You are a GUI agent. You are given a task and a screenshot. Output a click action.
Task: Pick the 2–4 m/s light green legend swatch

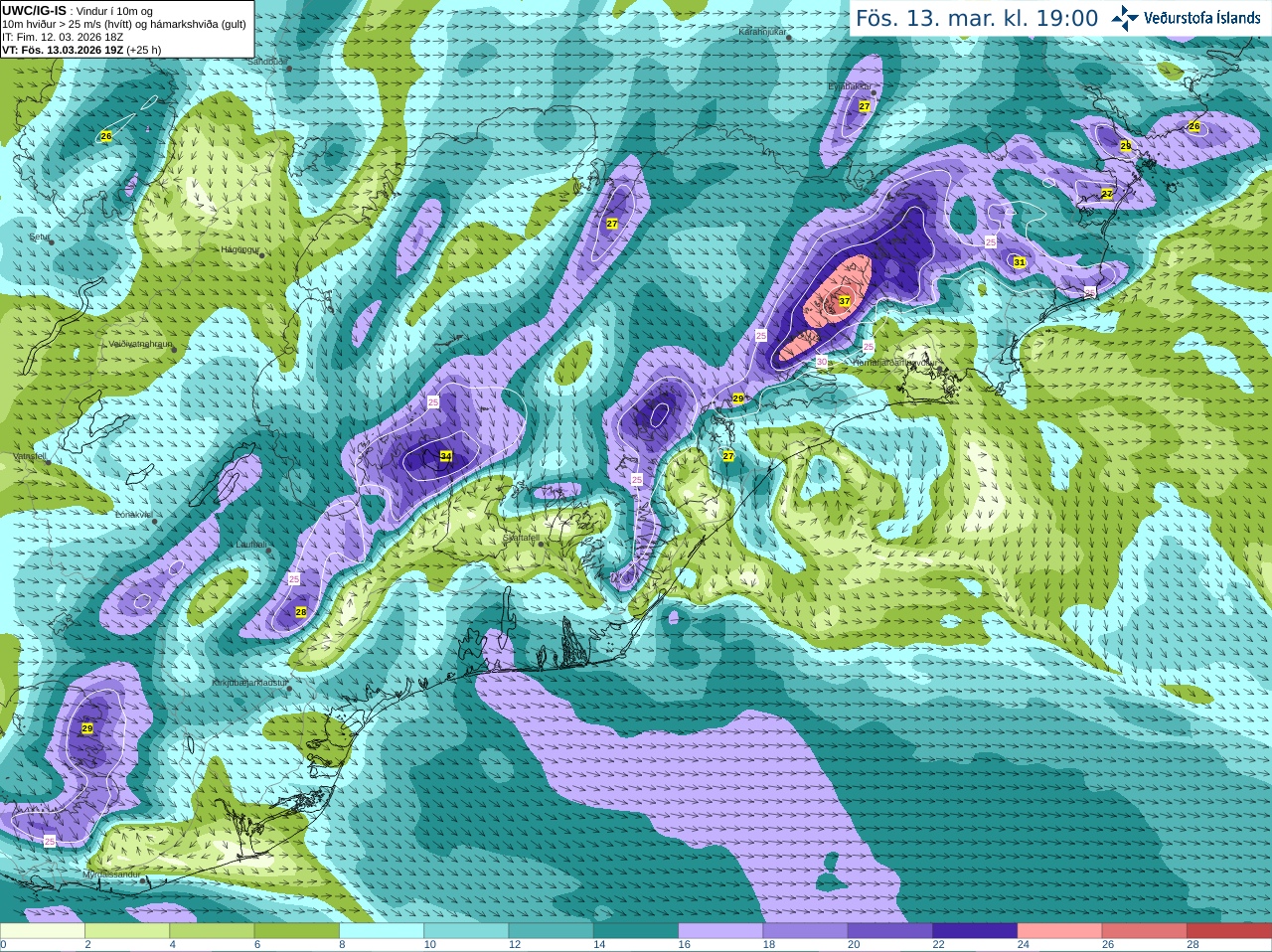127,931
